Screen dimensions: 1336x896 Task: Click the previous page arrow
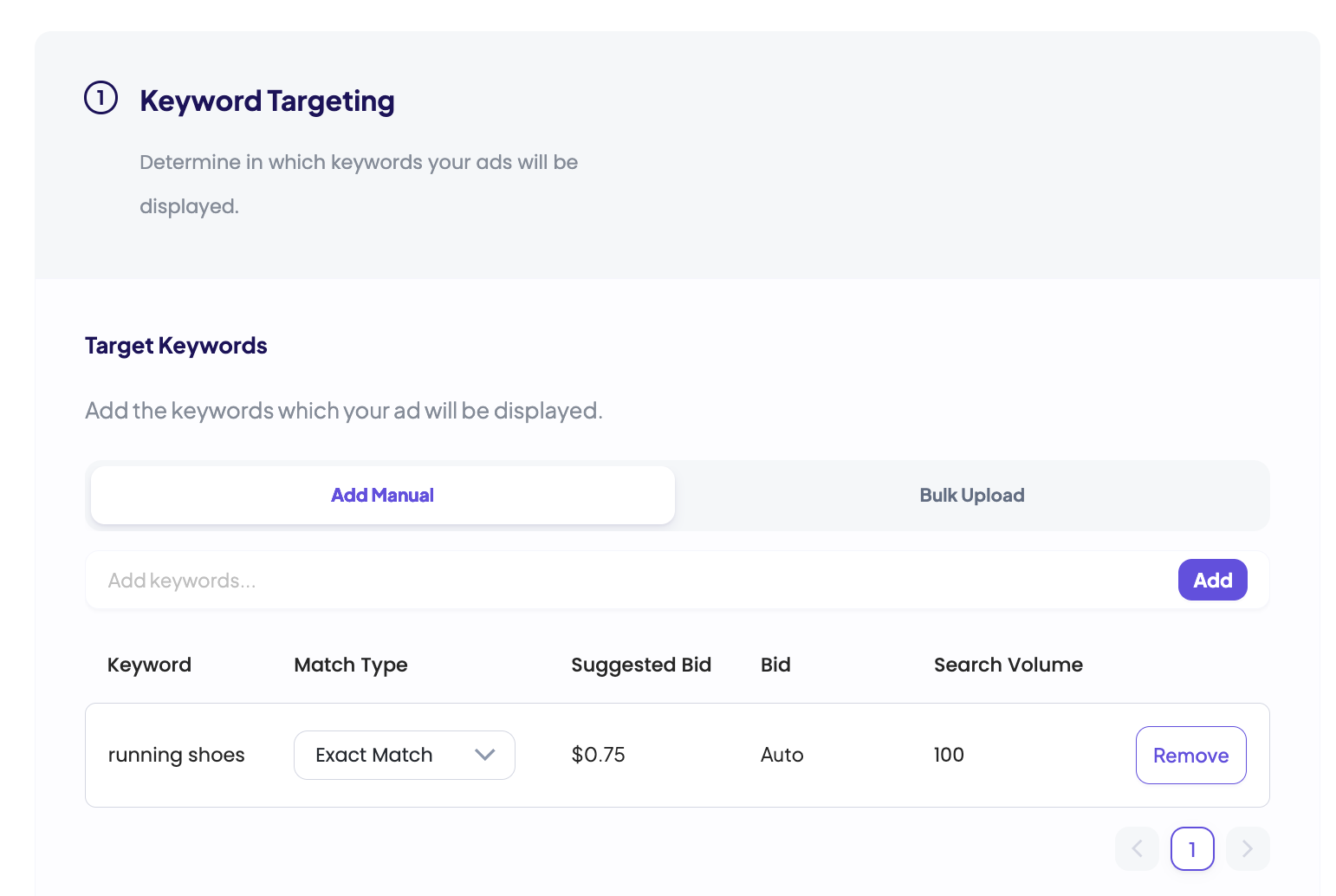pyautogui.click(x=1137, y=848)
